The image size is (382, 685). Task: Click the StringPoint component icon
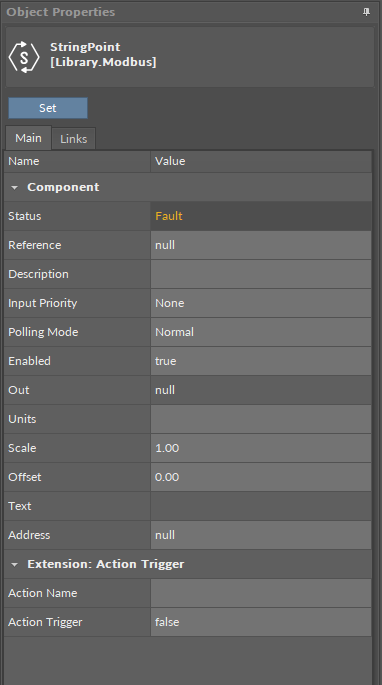point(24,57)
